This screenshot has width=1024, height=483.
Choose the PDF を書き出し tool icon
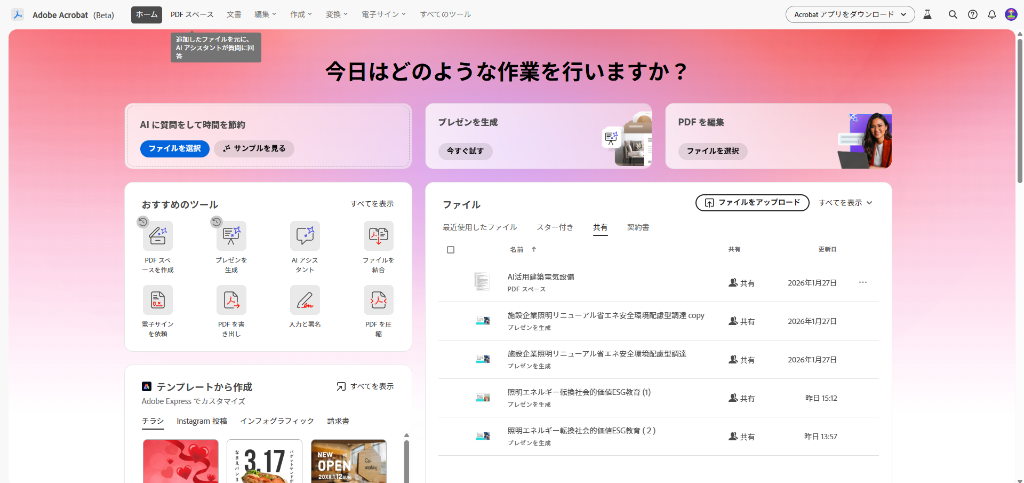(x=231, y=300)
